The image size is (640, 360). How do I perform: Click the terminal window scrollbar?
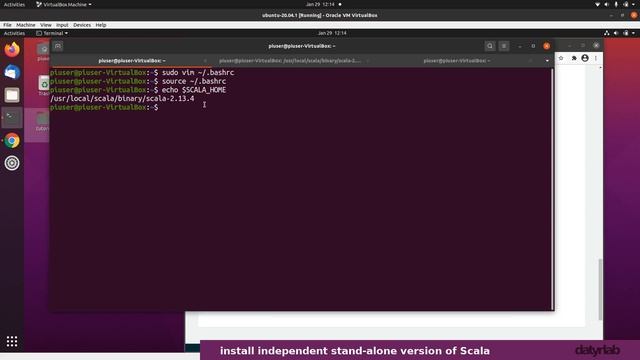point(553,189)
